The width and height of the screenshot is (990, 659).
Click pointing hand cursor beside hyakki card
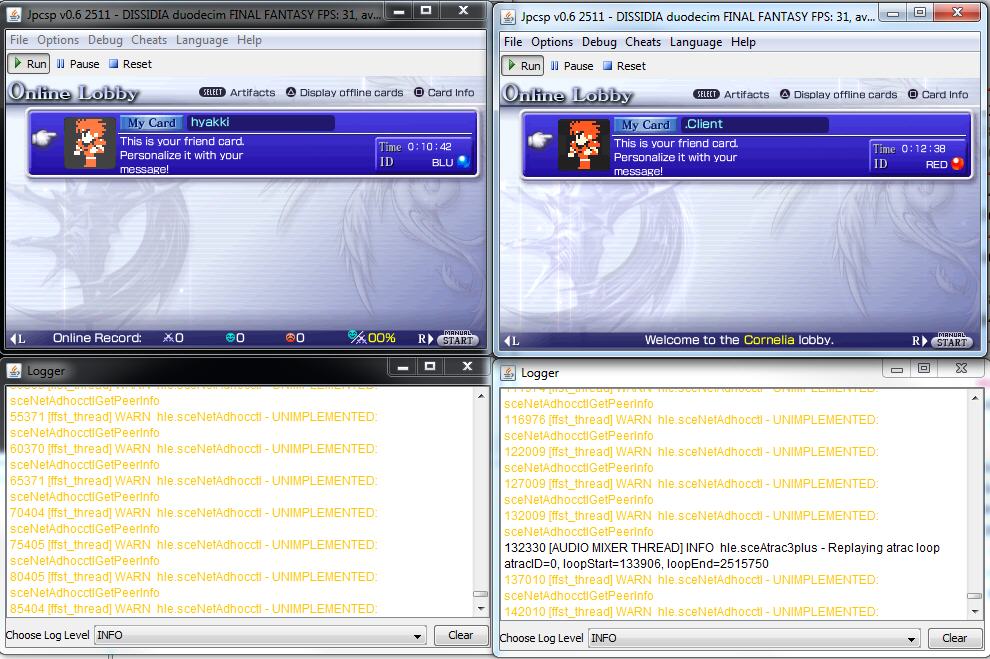click(44, 137)
